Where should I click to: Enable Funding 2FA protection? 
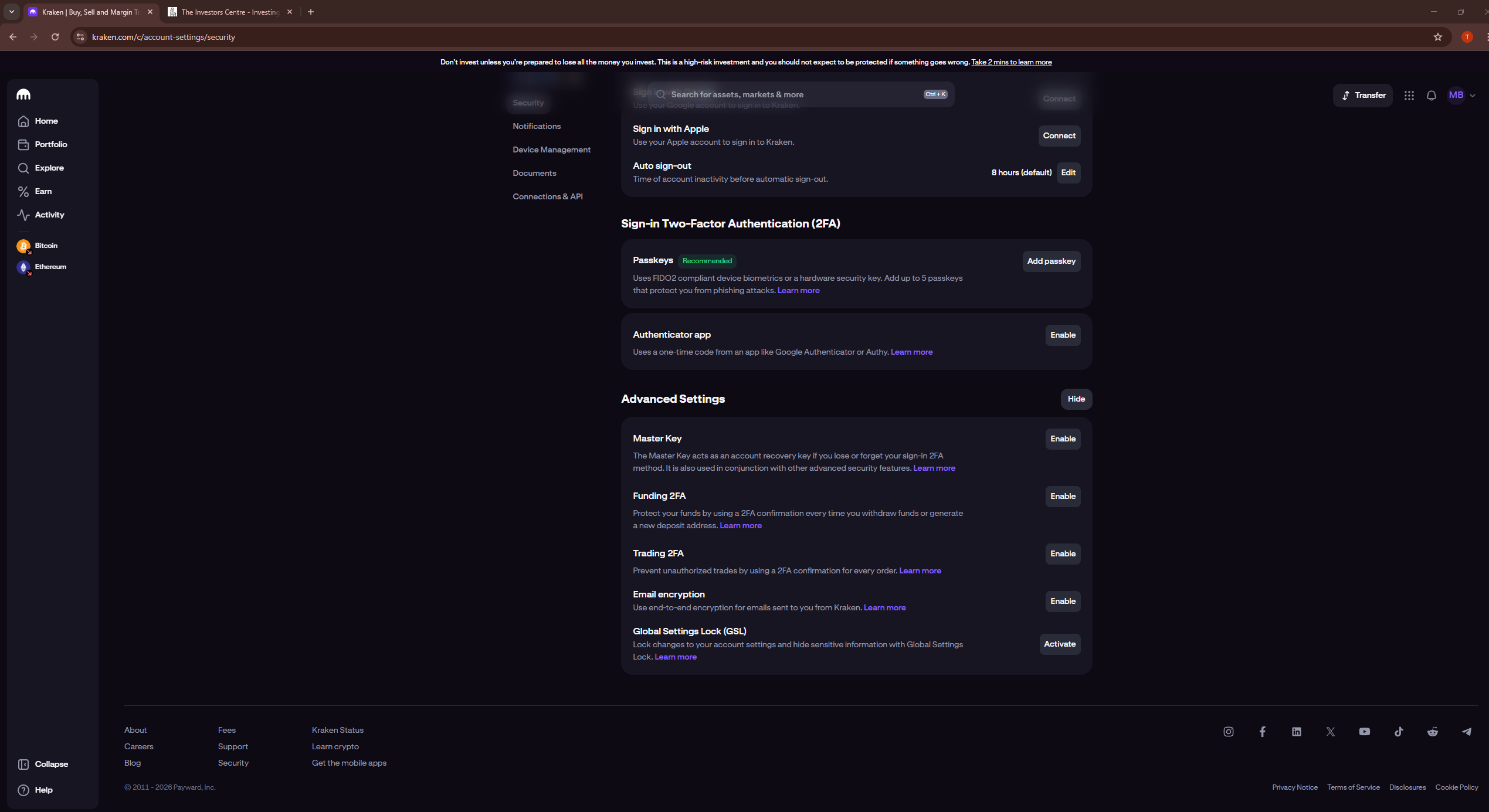tap(1063, 497)
